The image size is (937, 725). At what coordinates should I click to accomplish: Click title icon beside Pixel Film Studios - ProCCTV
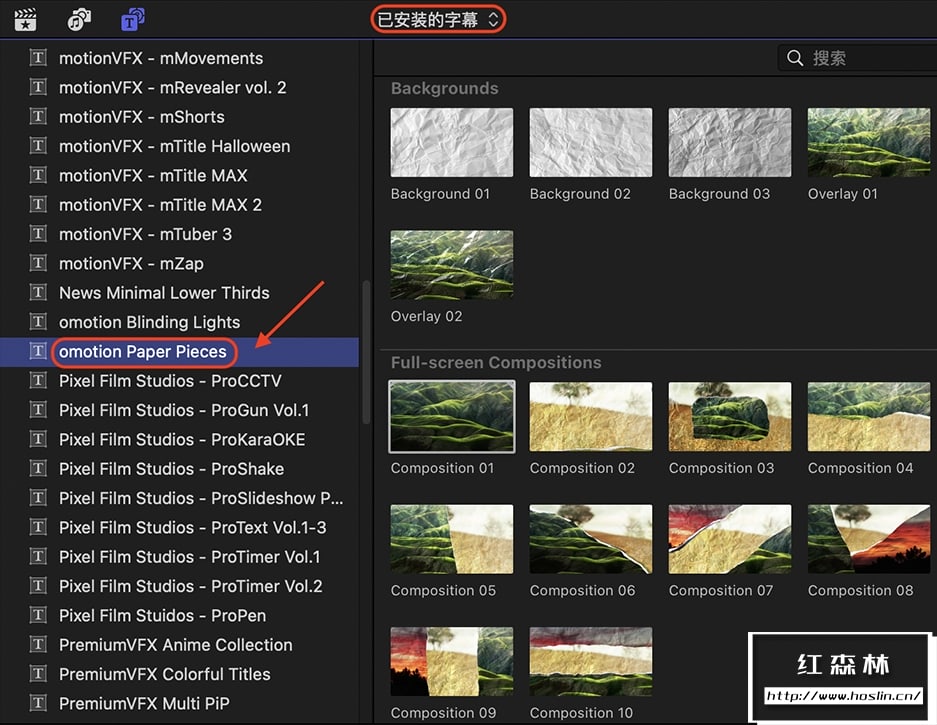pos(38,381)
